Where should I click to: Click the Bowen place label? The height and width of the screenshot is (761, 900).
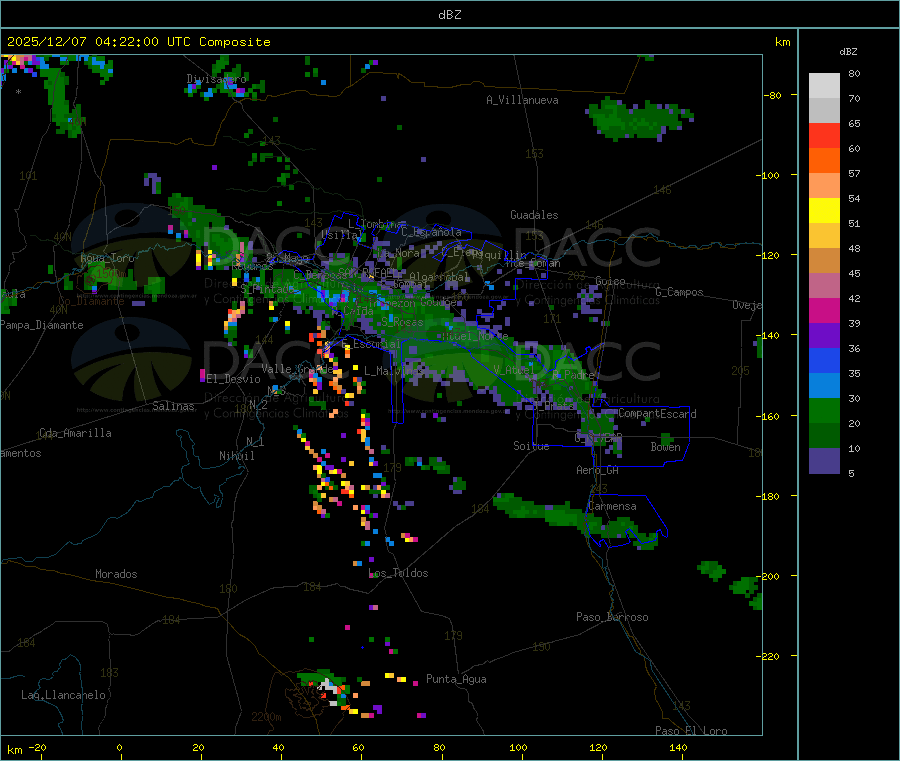665,447
